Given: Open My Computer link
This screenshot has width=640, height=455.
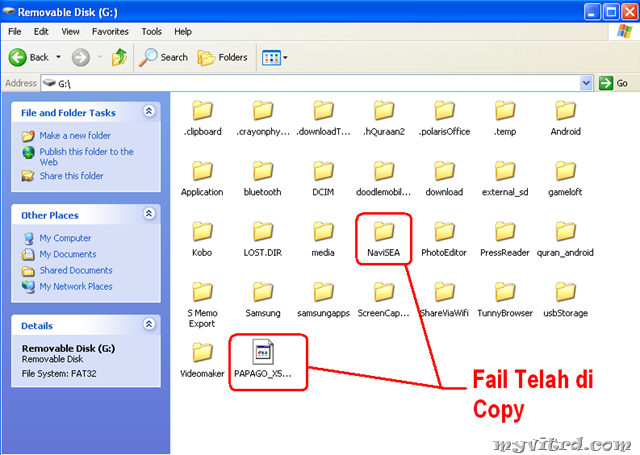Looking at the screenshot, I should [x=65, y=238].
